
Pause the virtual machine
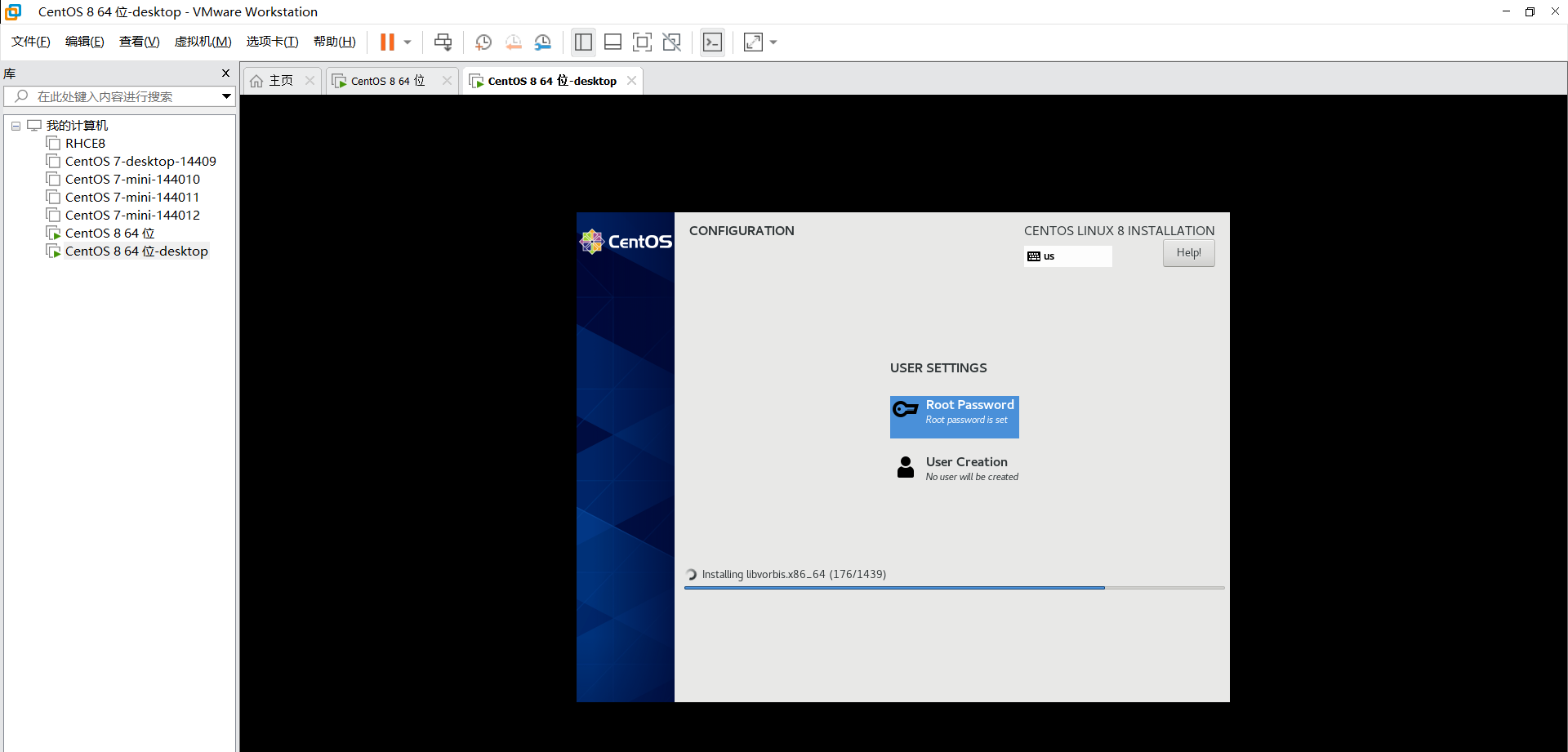[x=387, y=42]
